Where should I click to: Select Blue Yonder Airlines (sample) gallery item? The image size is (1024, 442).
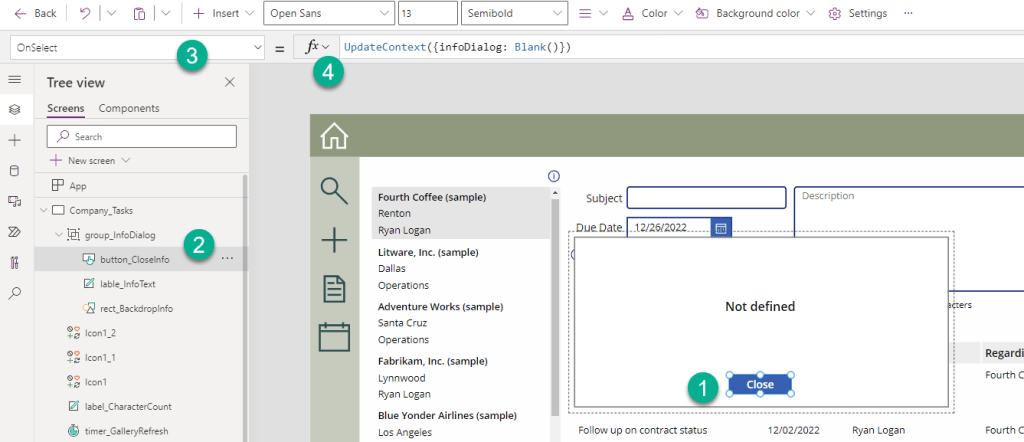(461, 423)
